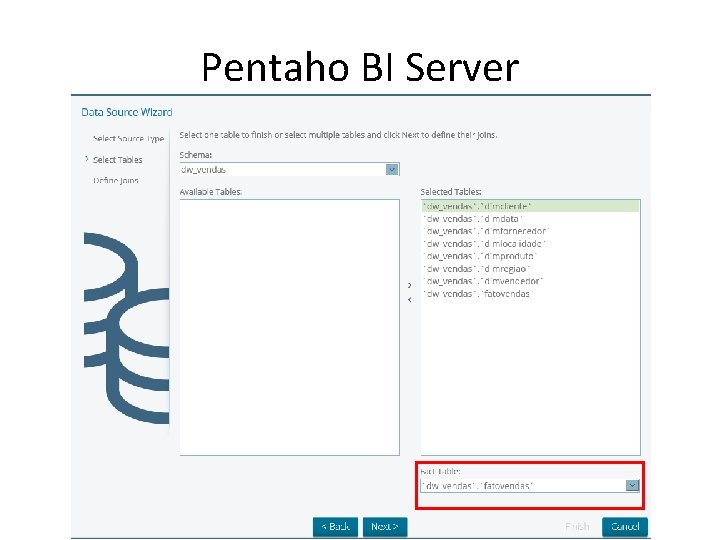The height and width of the screenshot is (540, 720).
Task: Click the Finish button
Action: pos(577,527)
